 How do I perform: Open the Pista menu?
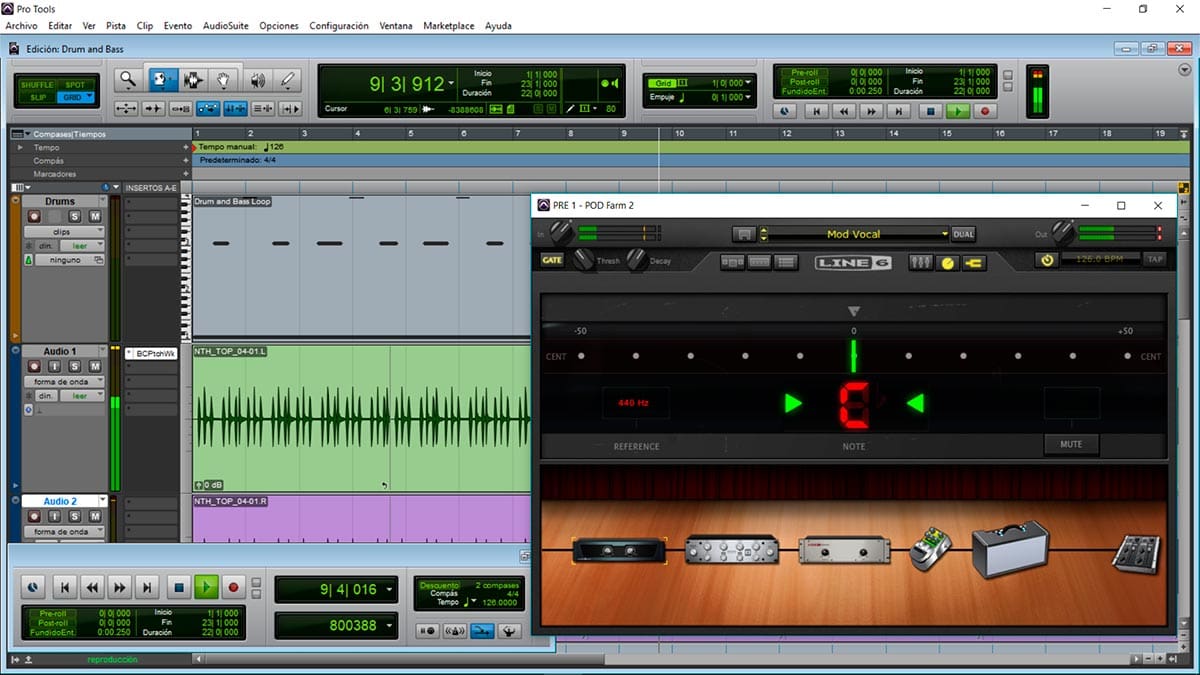(116, 25)
